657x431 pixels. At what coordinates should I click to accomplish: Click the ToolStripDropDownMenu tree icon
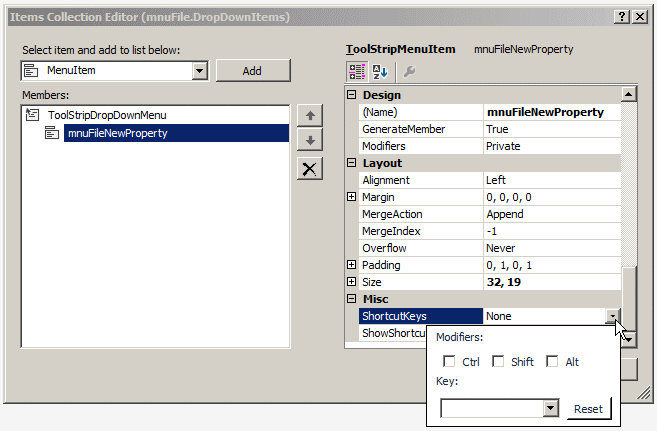point(33,115)
